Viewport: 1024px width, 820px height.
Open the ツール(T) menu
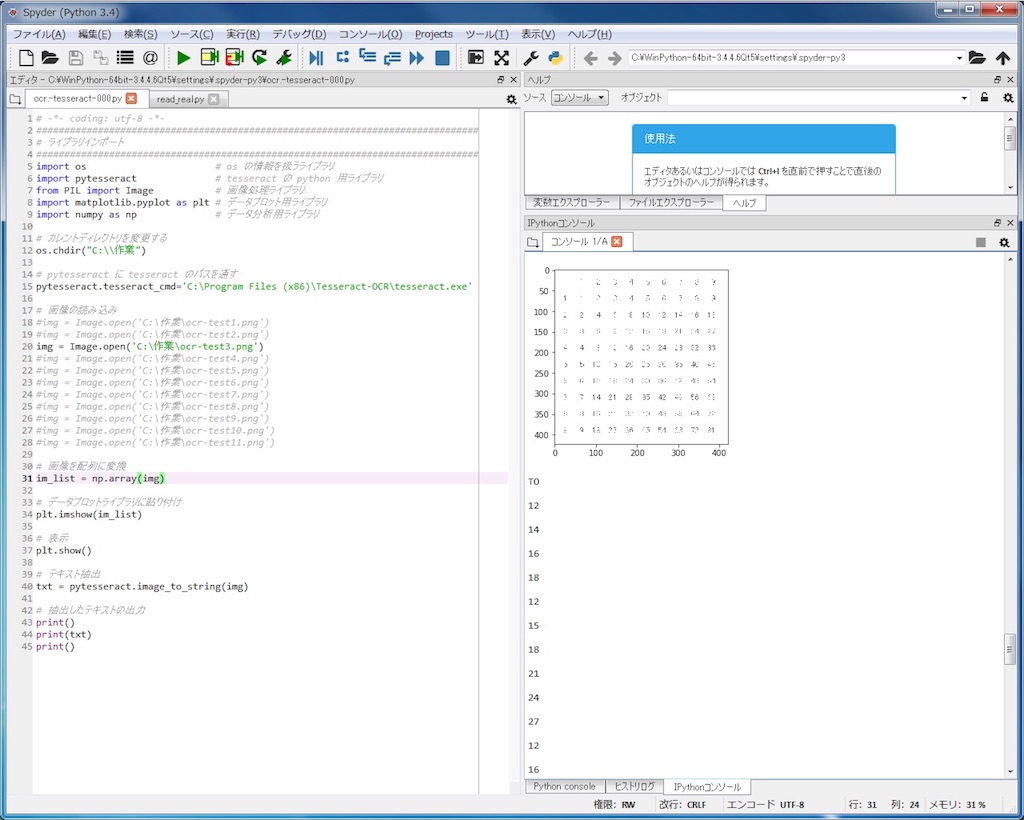487,34
